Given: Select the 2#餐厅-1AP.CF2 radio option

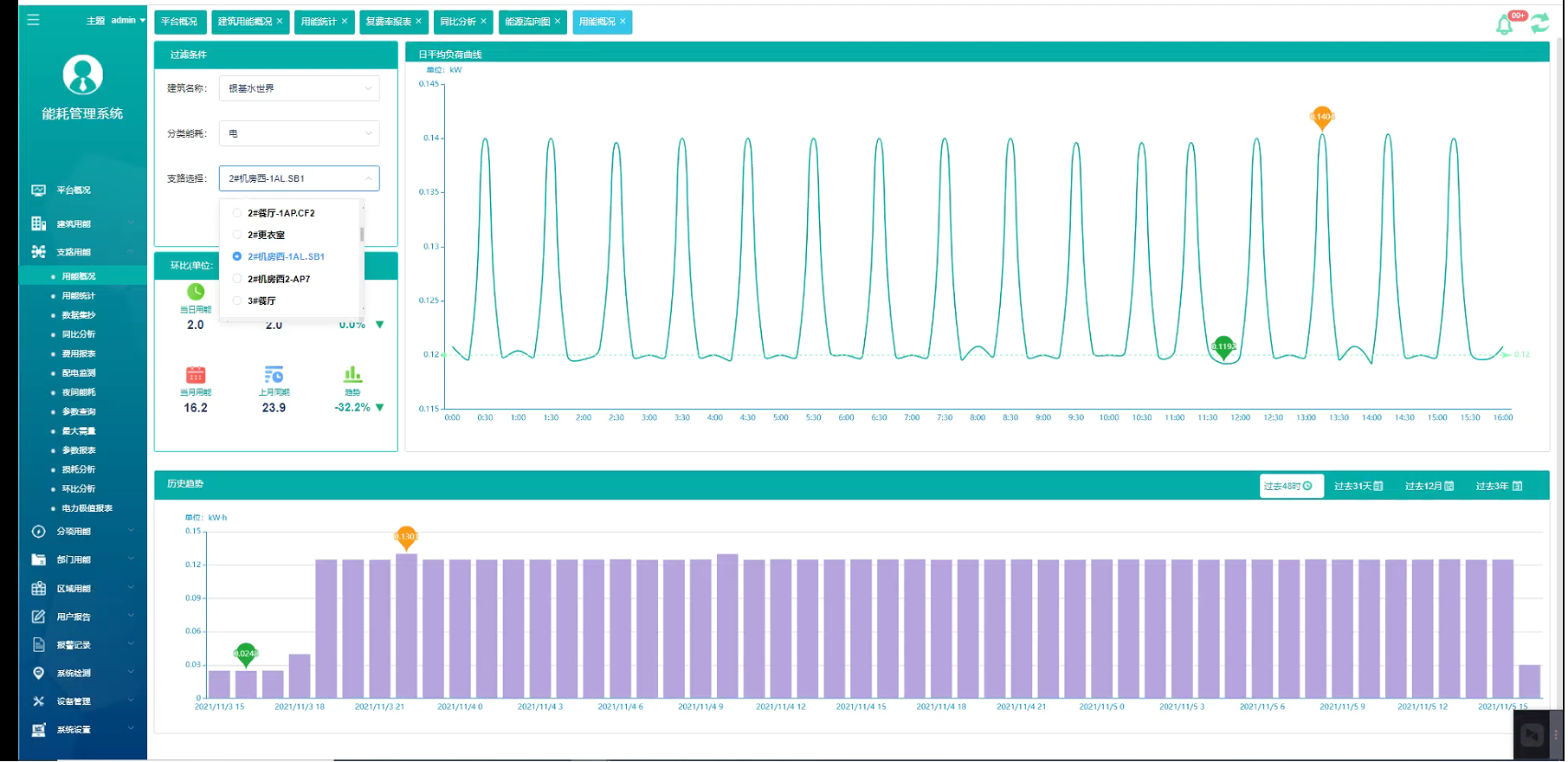Looking at the screenshot, I should [237, 213].
